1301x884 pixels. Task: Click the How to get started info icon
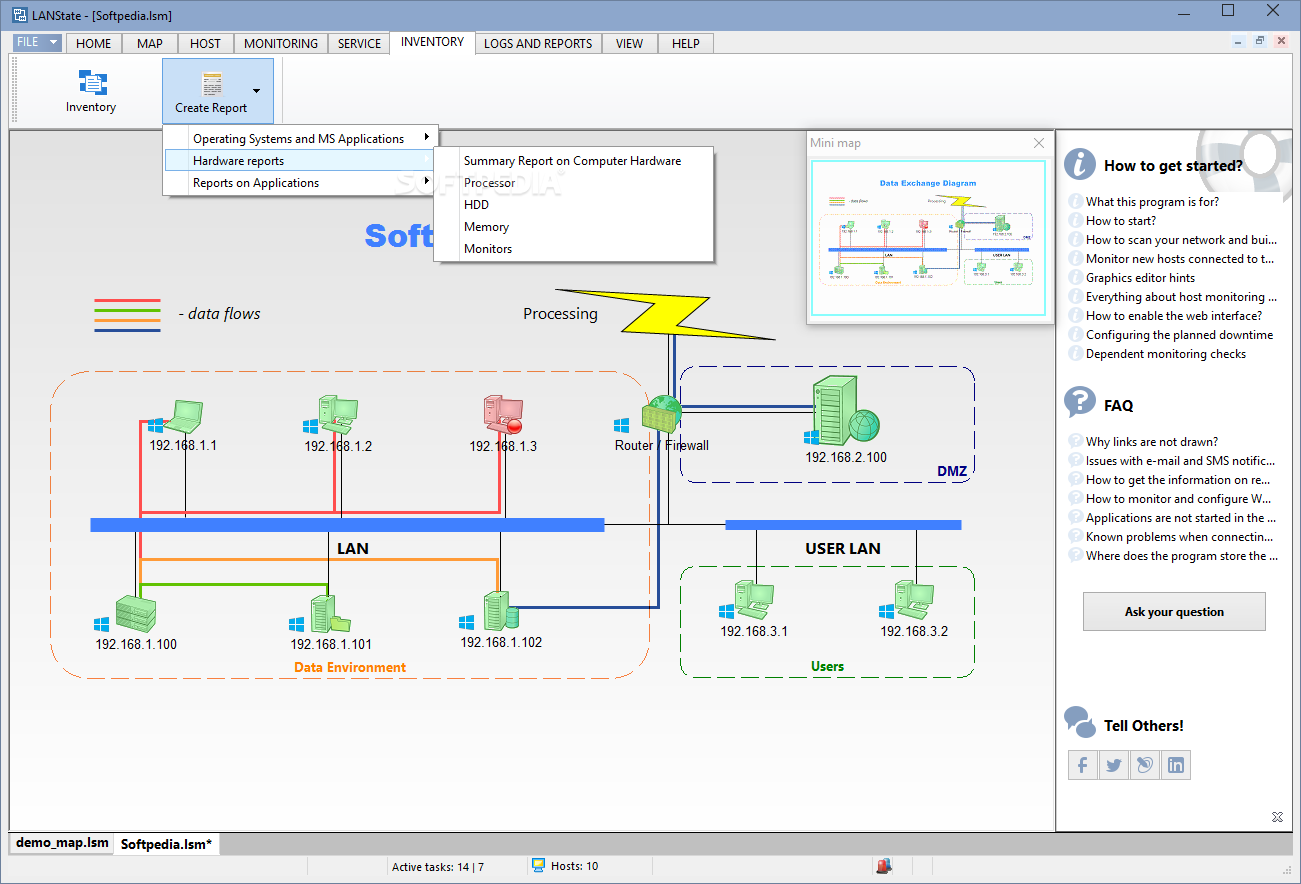(1080, 164)
